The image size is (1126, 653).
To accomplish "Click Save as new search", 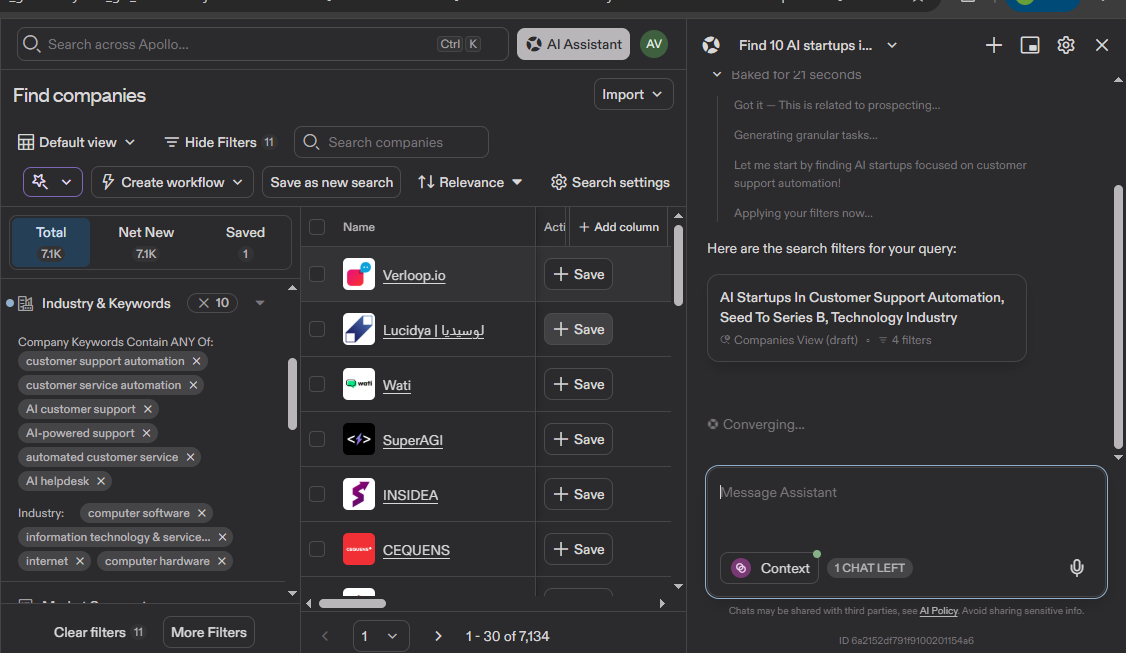I will click(331, 182).
